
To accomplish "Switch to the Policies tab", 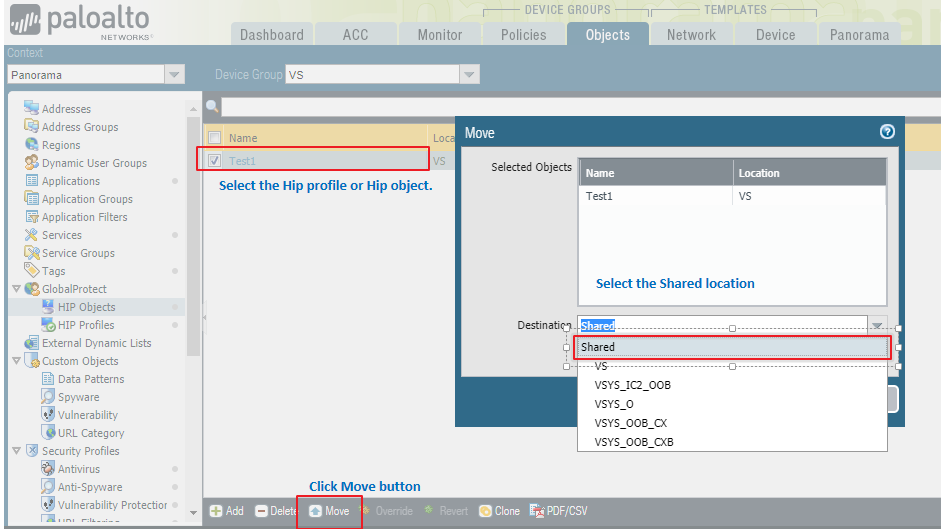I will tap(523, 34).
